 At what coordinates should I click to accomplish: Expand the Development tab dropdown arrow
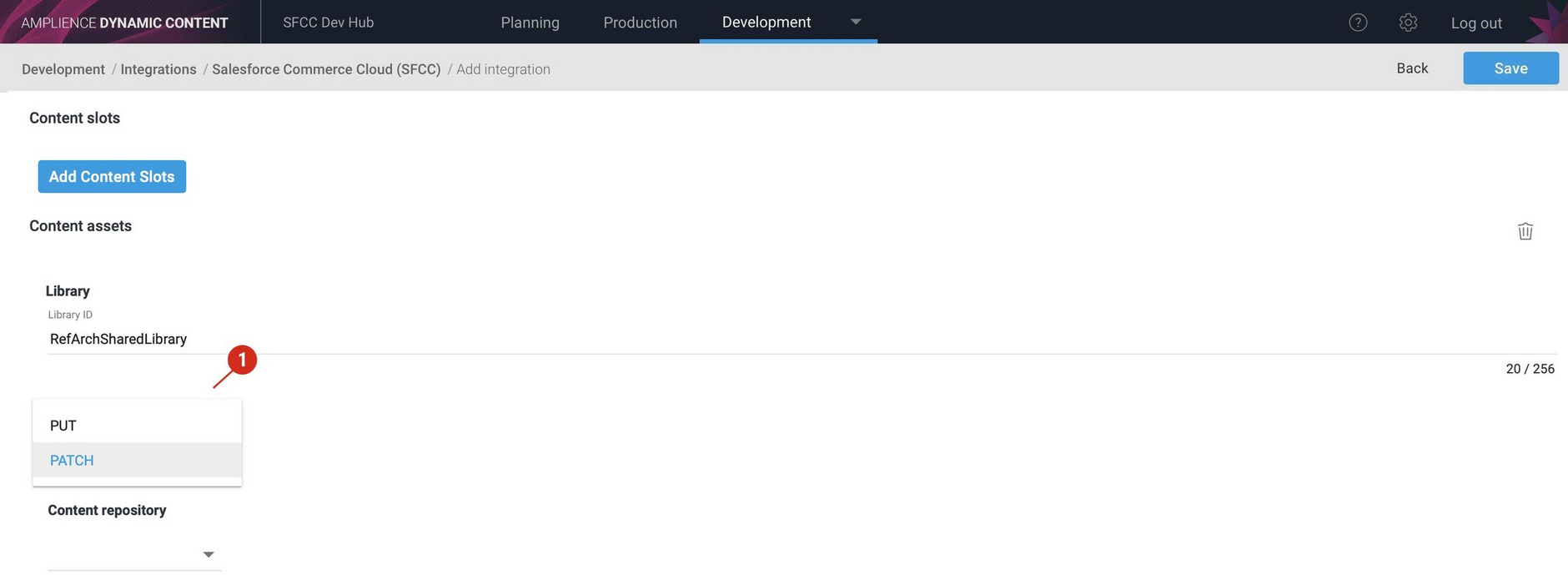(x=855, y=22)
